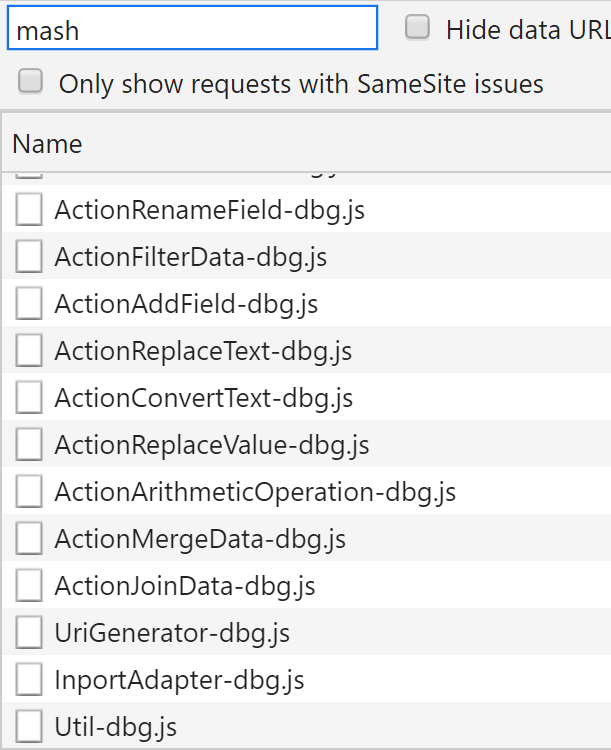The width and height of the screenshot is (611, 750).
Task: Open the InportAdapter-dbg.js request
Action: click(x=180, y=680)
